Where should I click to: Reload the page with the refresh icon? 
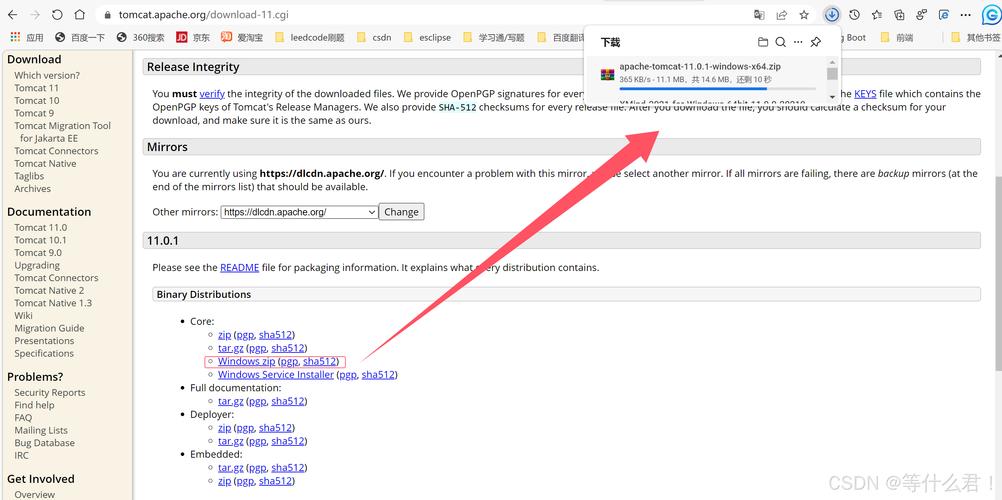coord(57,14)
